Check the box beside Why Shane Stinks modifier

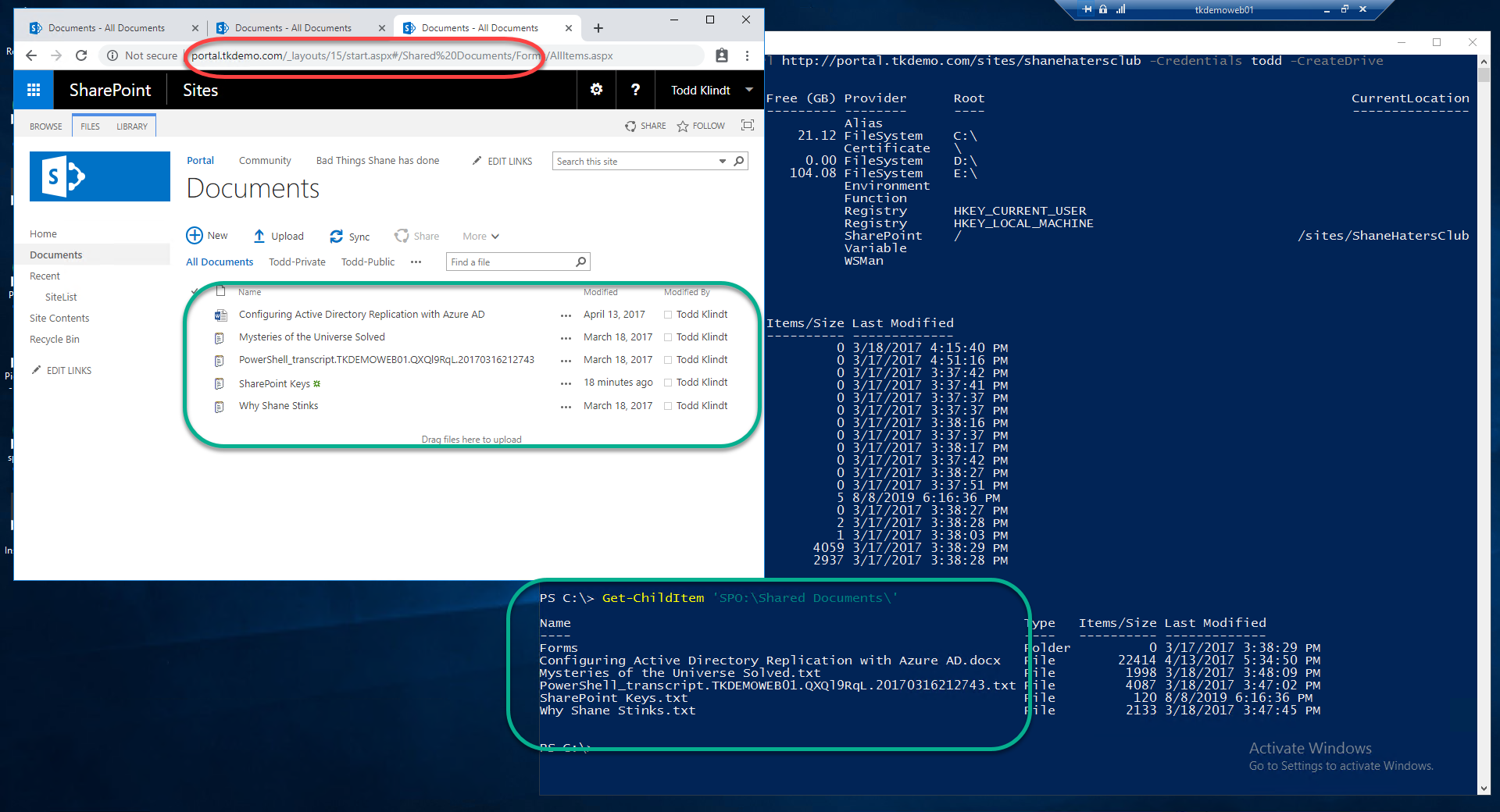coord(668,405)
